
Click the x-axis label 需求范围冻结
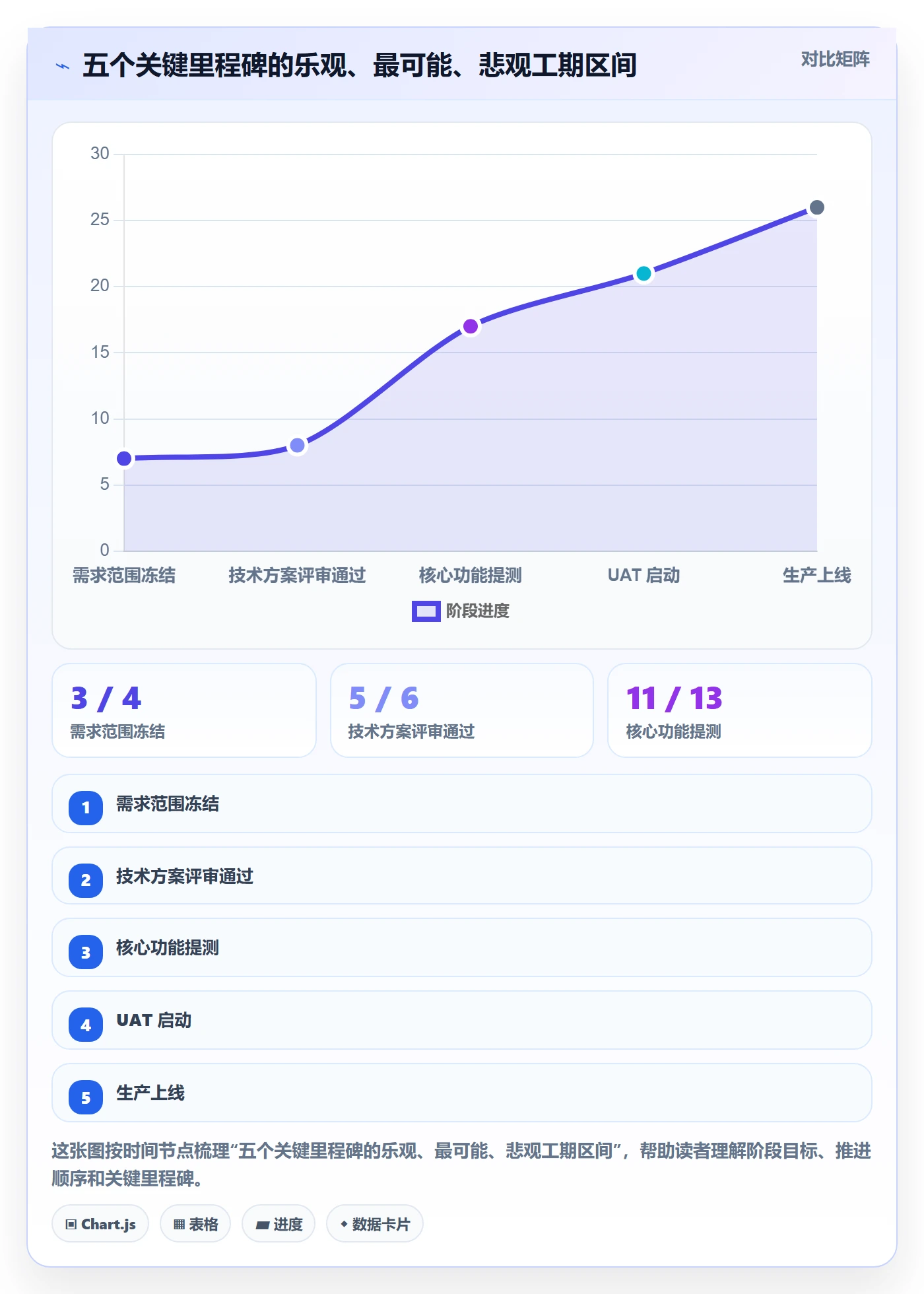point(124,576)
